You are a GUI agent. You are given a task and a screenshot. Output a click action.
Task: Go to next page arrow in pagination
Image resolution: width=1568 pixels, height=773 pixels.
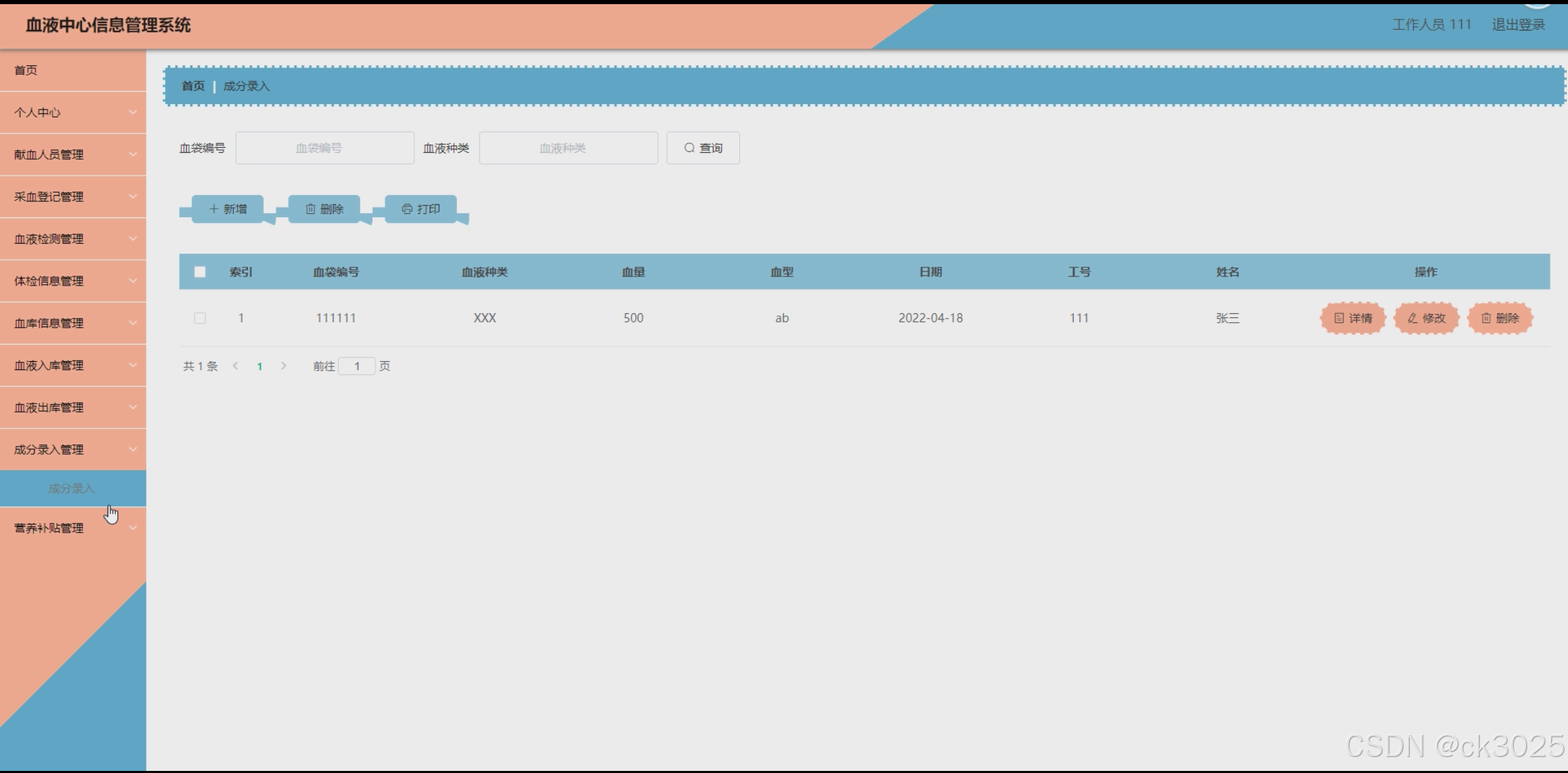click(283, 366)
